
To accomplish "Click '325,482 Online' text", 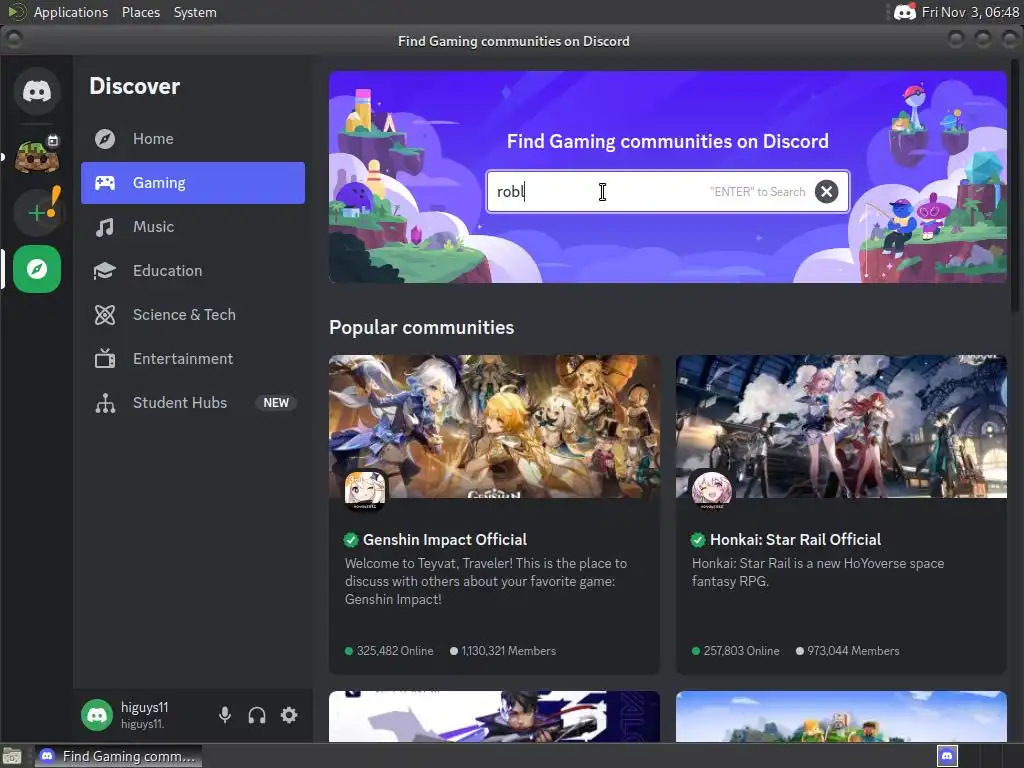I will pos(394,651).
